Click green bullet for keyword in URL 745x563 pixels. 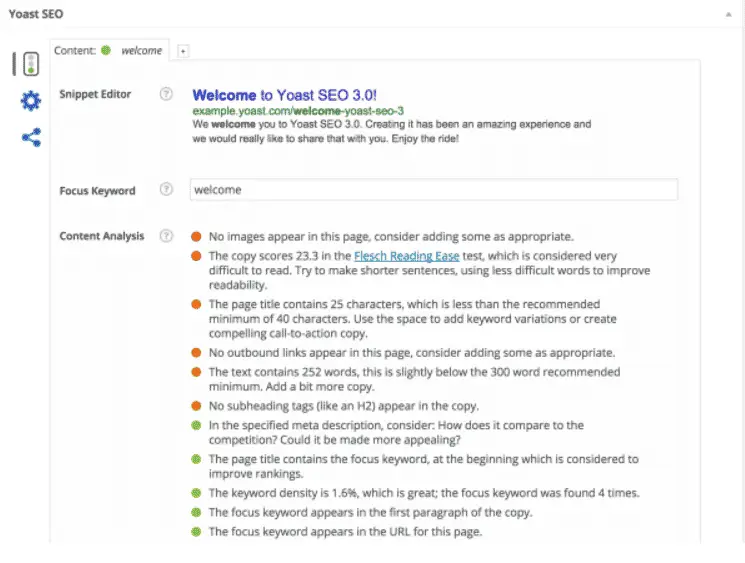coord(196,532)
